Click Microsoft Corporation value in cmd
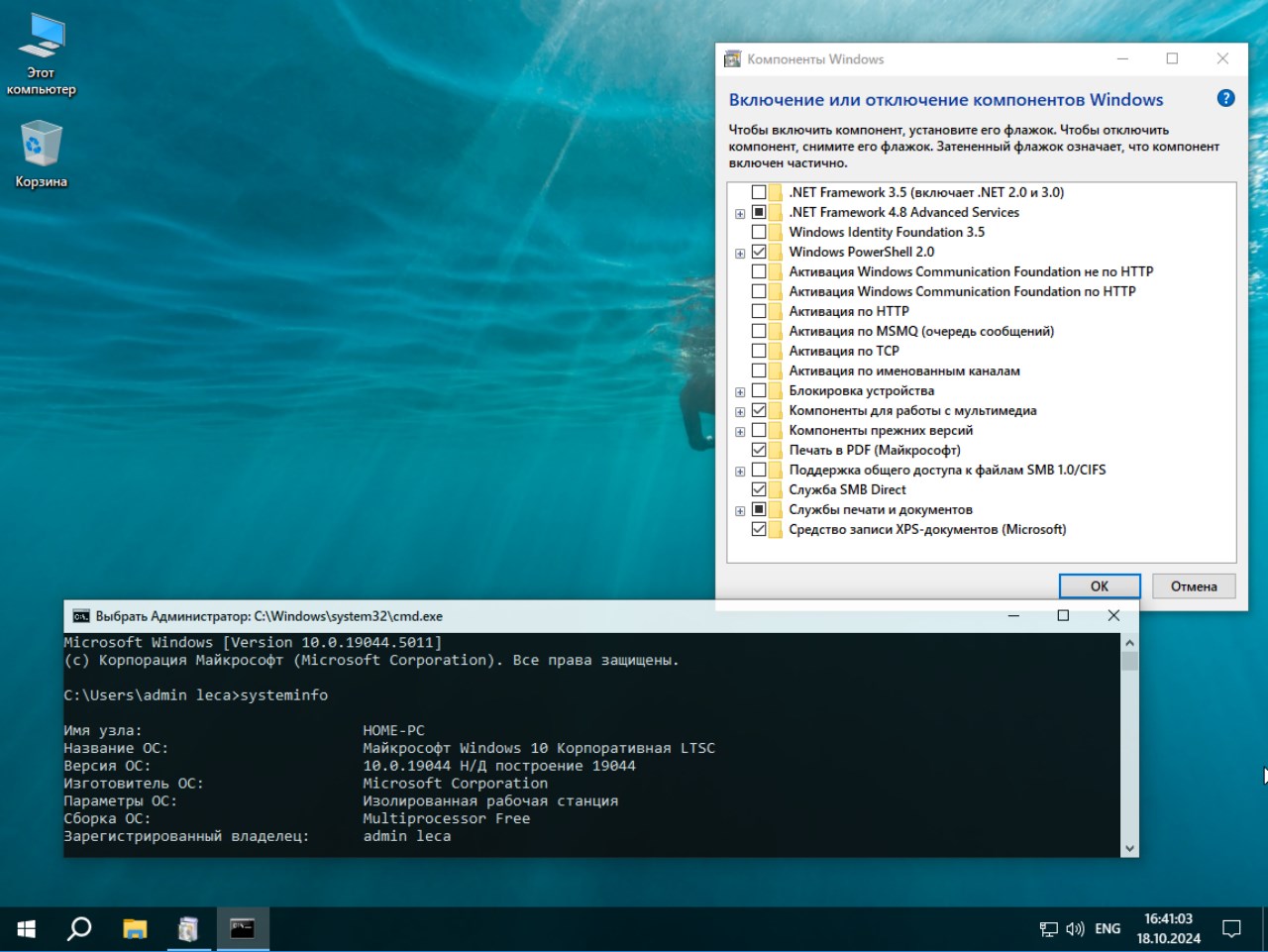The width and height of the screenshot is (1268, 952). tap(455, 783)
